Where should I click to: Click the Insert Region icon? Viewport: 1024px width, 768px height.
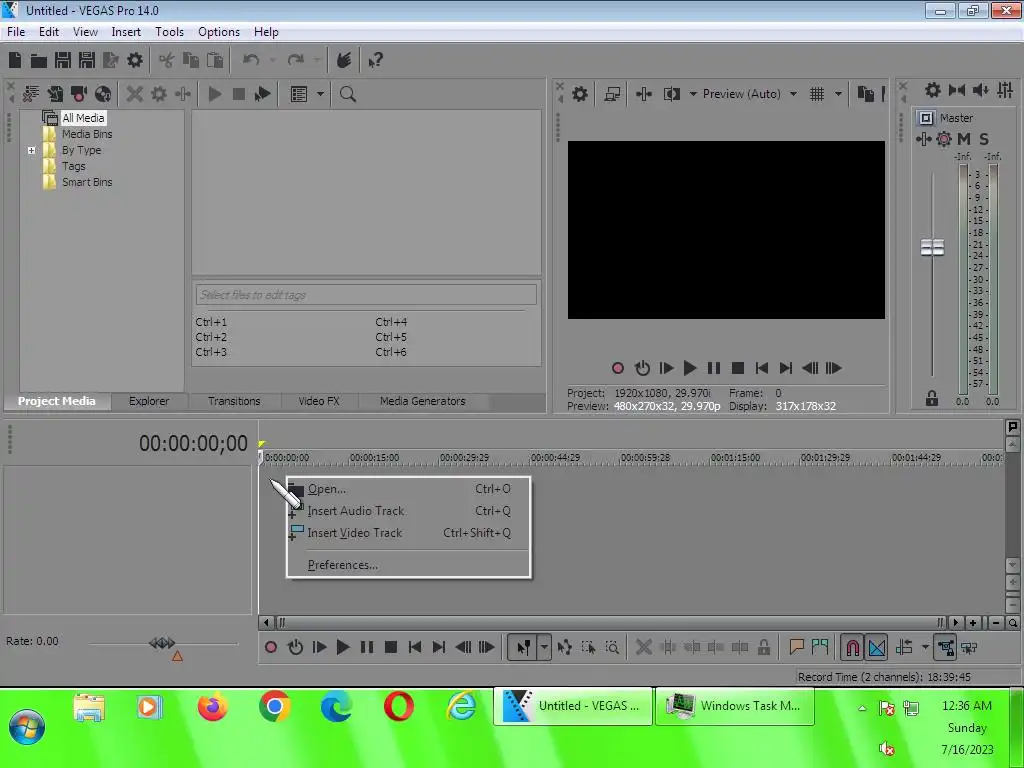820,648
